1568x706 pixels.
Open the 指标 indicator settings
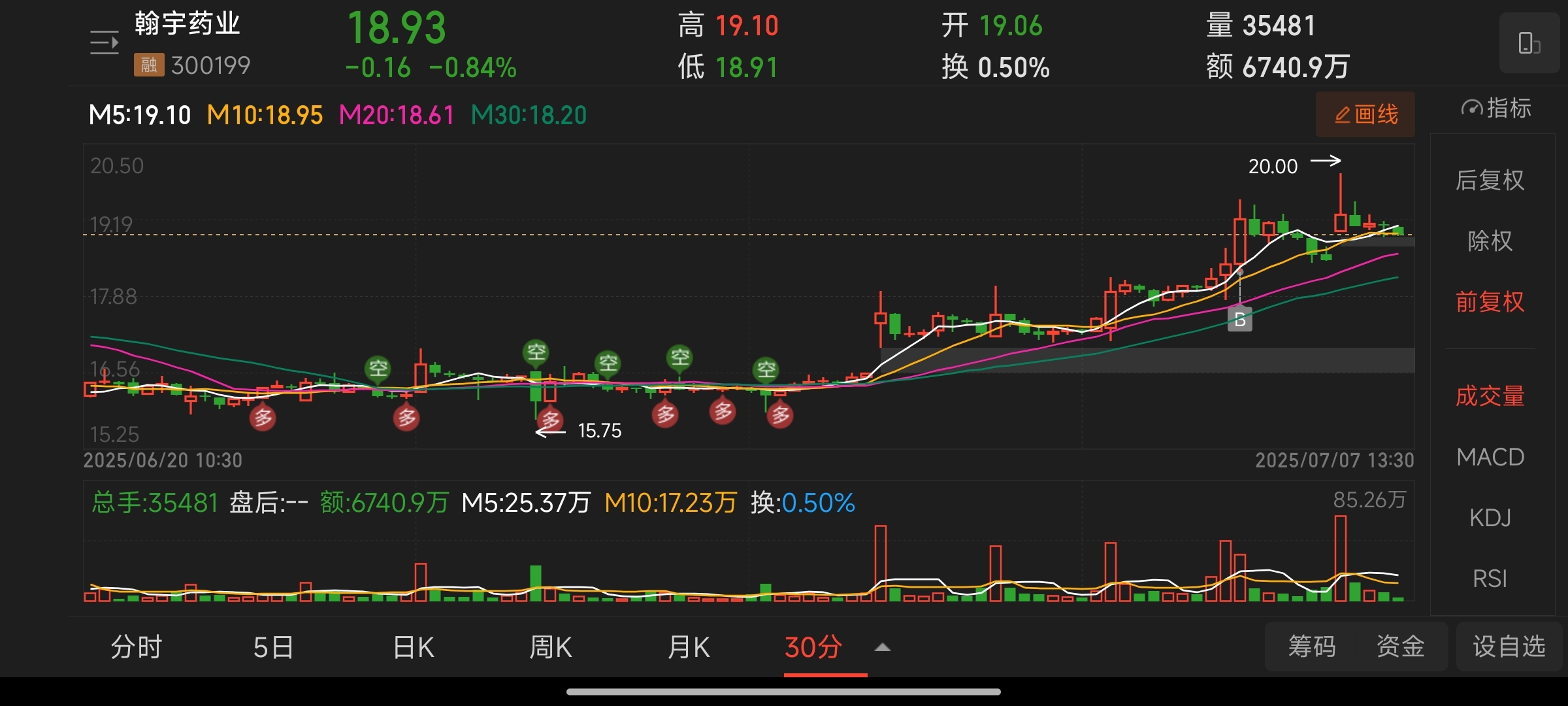pos(1496,109)
